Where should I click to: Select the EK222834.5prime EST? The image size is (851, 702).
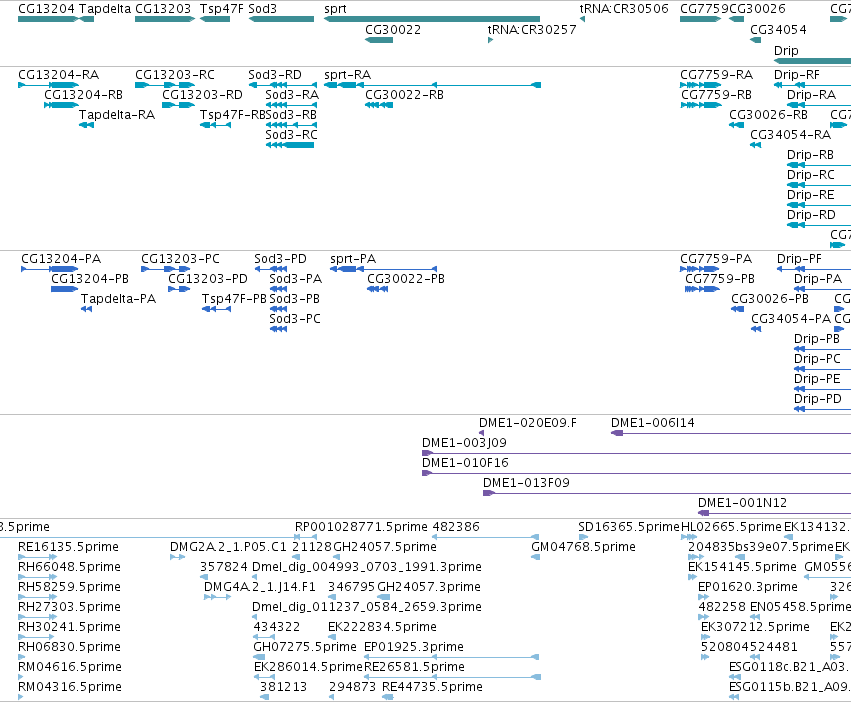pos(332,637)
